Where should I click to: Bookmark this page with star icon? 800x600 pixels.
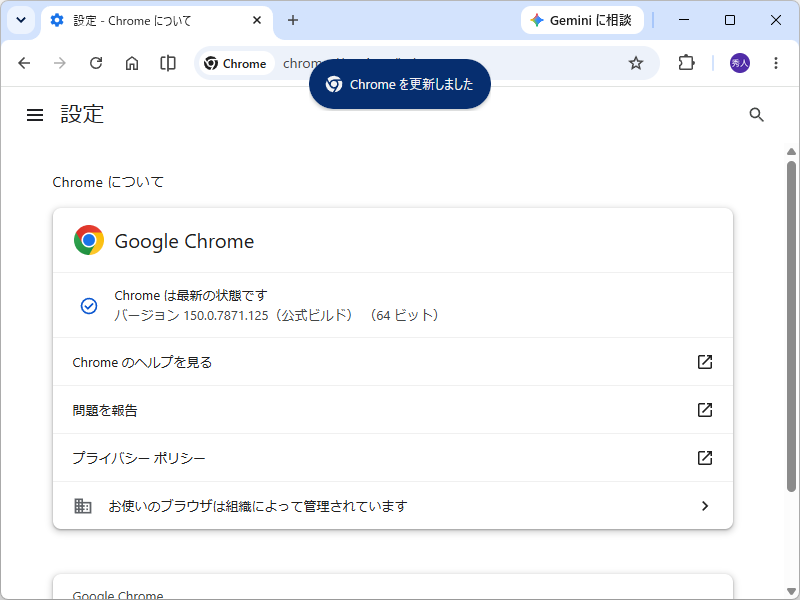pyautogui.click(x=636, y=63)
